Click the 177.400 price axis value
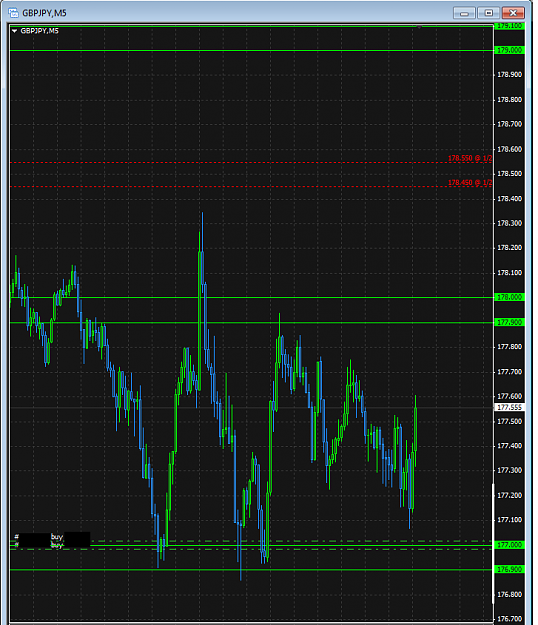This screenshot has height=625, width=538. click(x=509, y=446)
